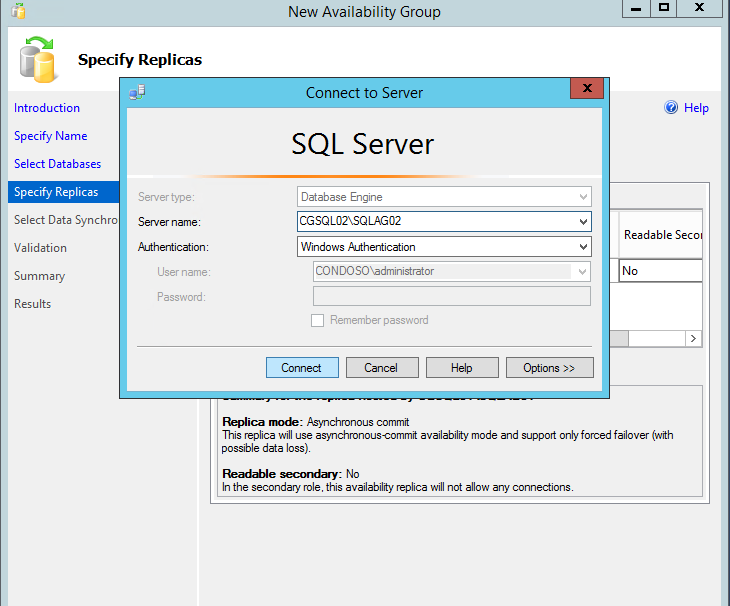Click the Connect to Server dialog icon
The height and width of the screenshot is (606, 730).
click(x=137, y=92)
